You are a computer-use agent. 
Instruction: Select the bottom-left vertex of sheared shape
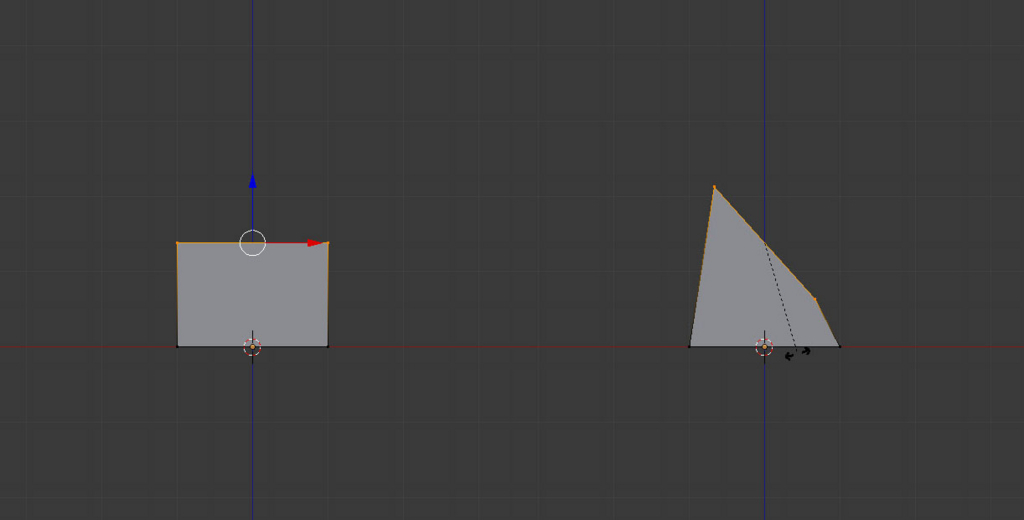click(690, 346)
